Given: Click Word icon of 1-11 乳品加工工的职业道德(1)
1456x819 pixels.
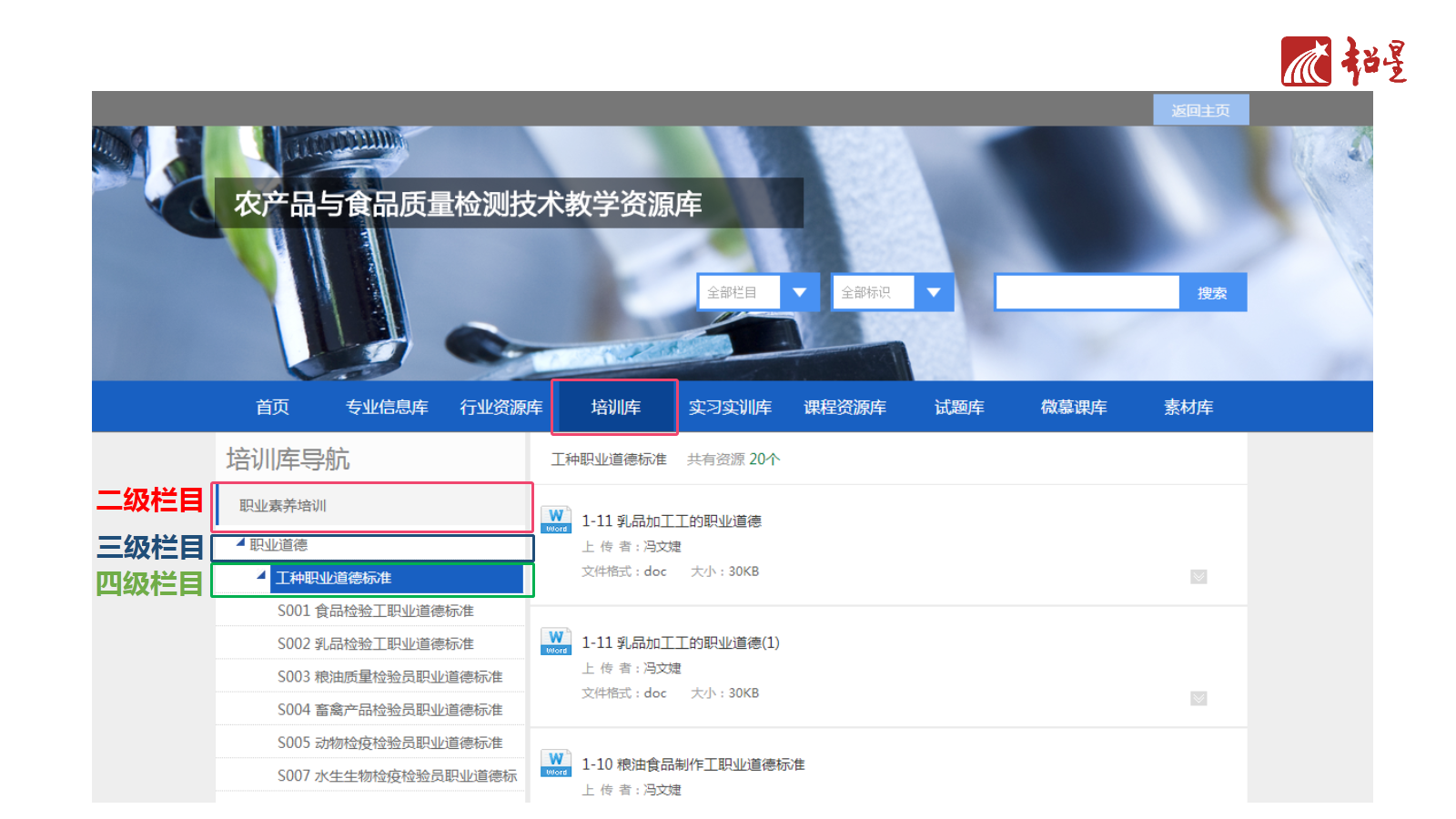Looking at the screenshot, I should point(556,642).
